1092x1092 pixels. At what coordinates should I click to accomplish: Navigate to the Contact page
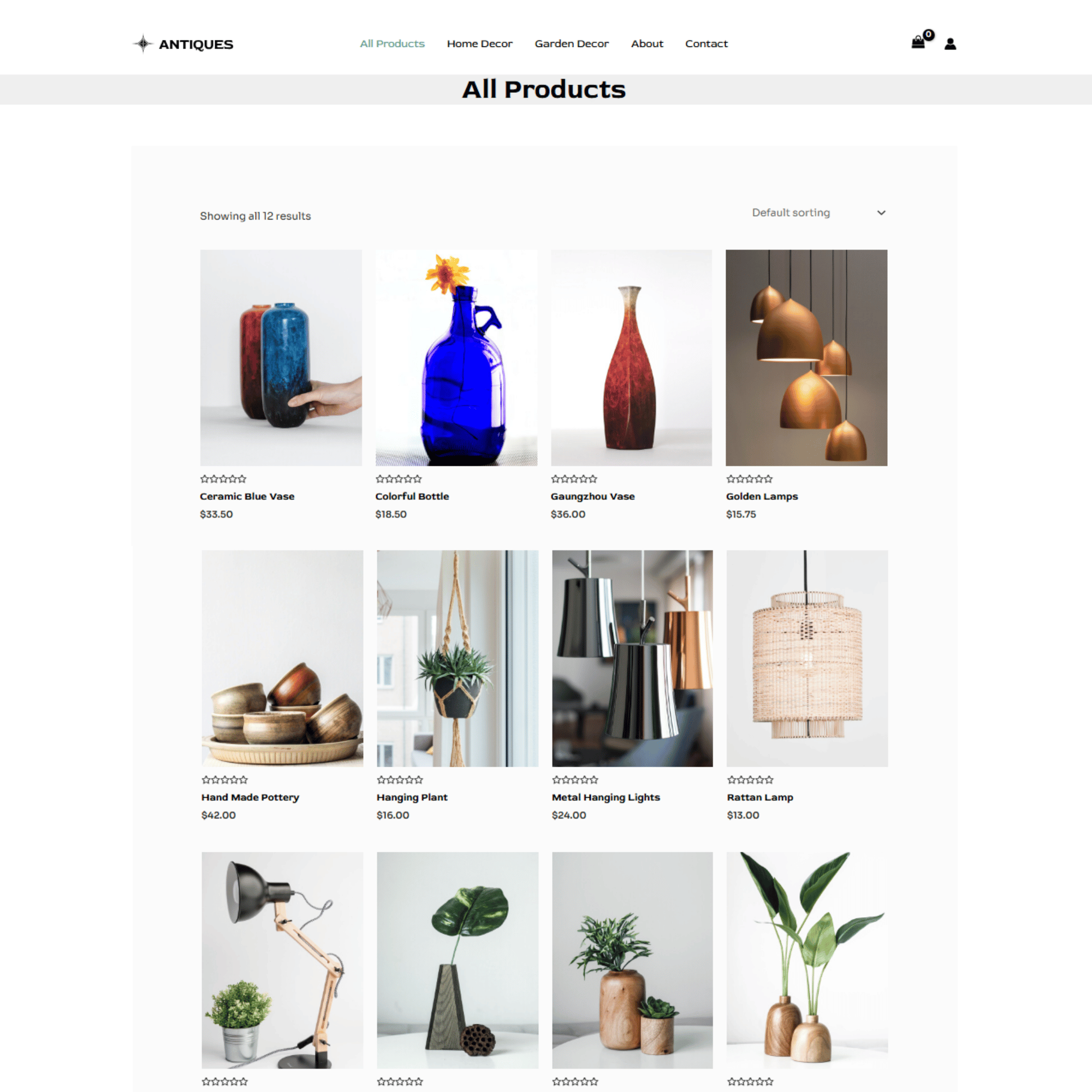pos(707,44)
